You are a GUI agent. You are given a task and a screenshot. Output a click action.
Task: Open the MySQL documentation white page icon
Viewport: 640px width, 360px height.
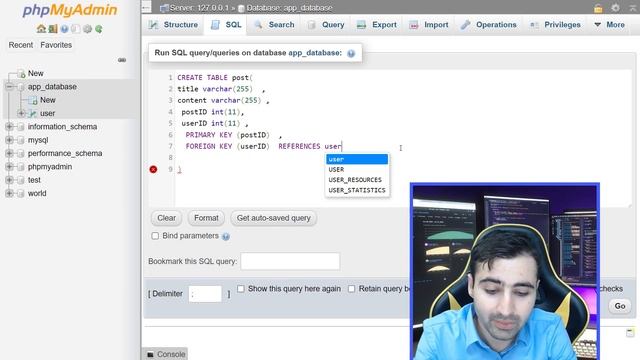click(76, 29)
